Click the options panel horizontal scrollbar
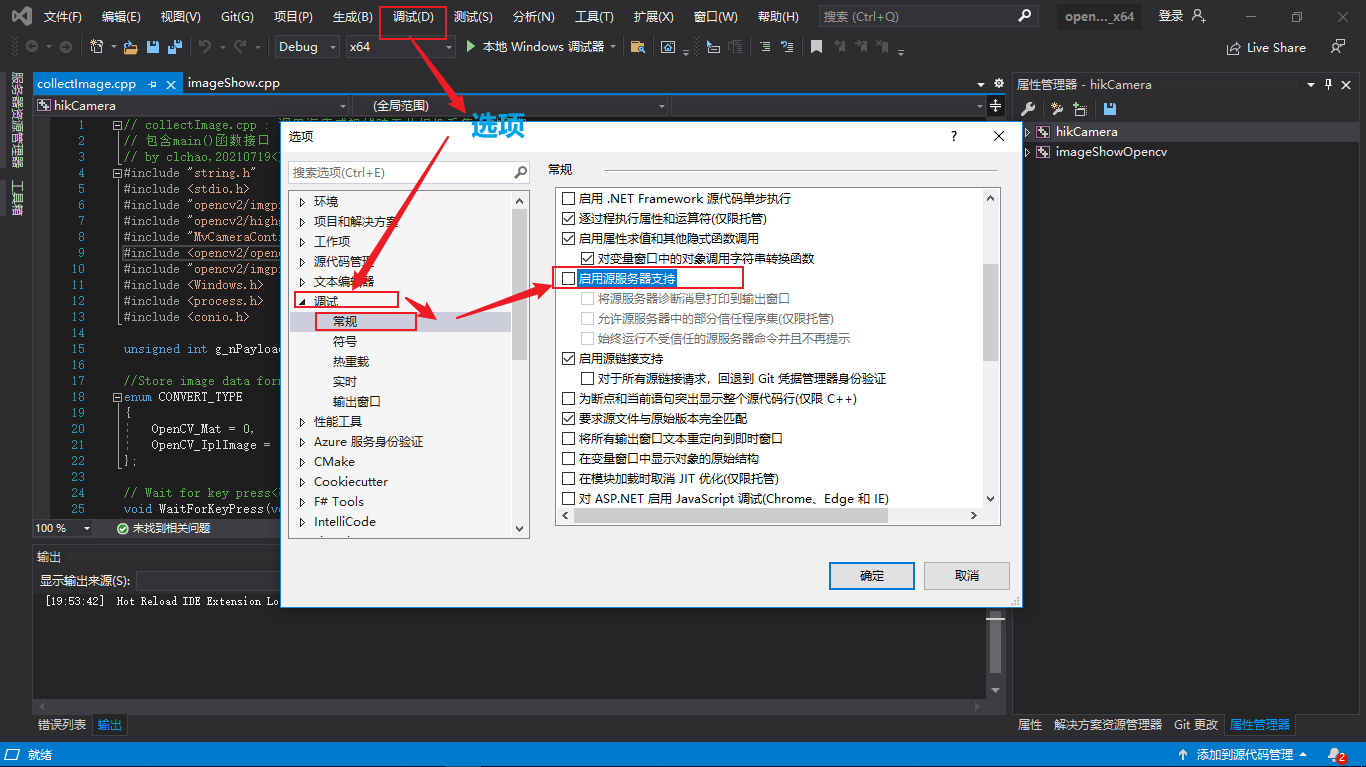The width and height of the screenshot is (1366, 767). coord(730,515)
